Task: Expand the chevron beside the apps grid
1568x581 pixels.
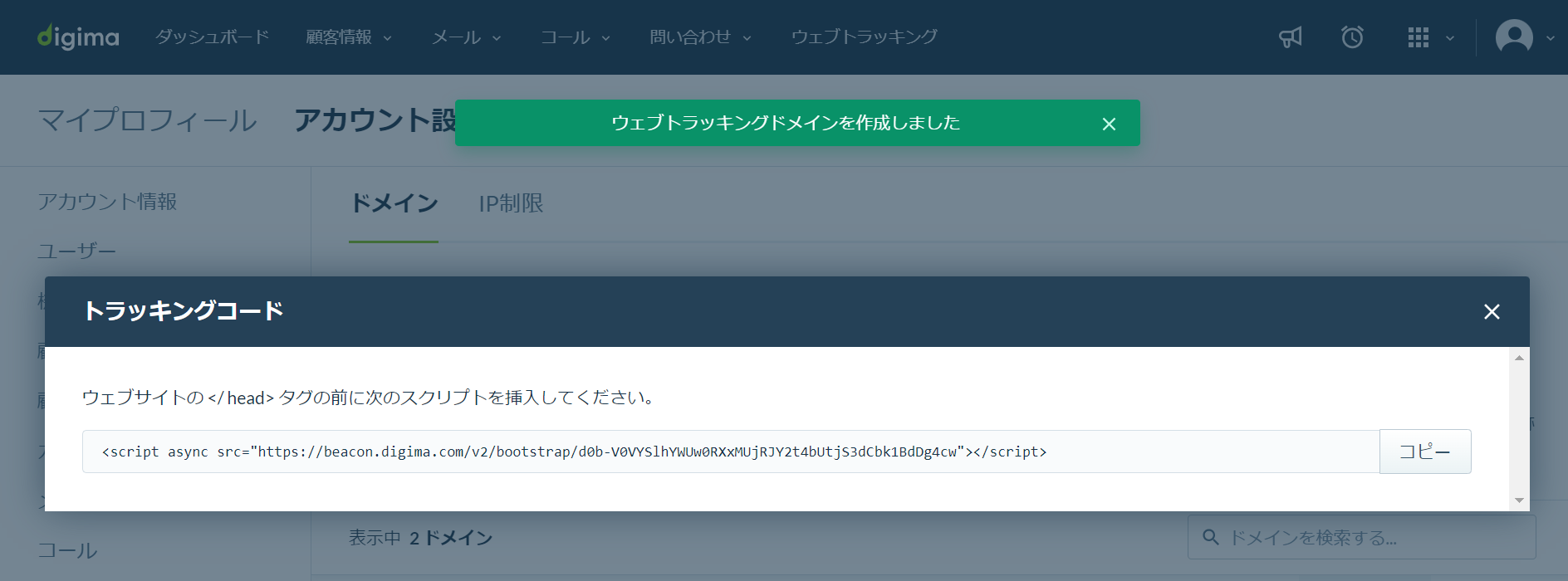Action: [x=1450, y=38]
